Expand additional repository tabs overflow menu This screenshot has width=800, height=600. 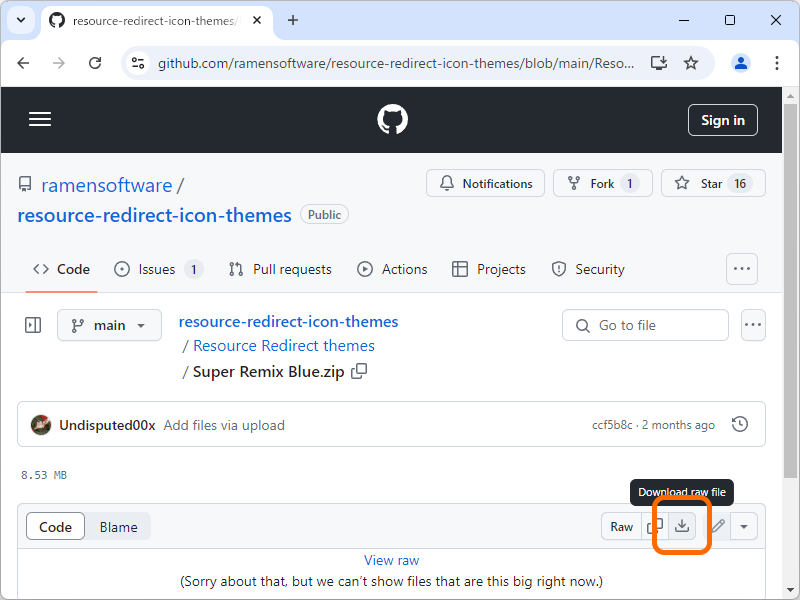click(741, 269)
